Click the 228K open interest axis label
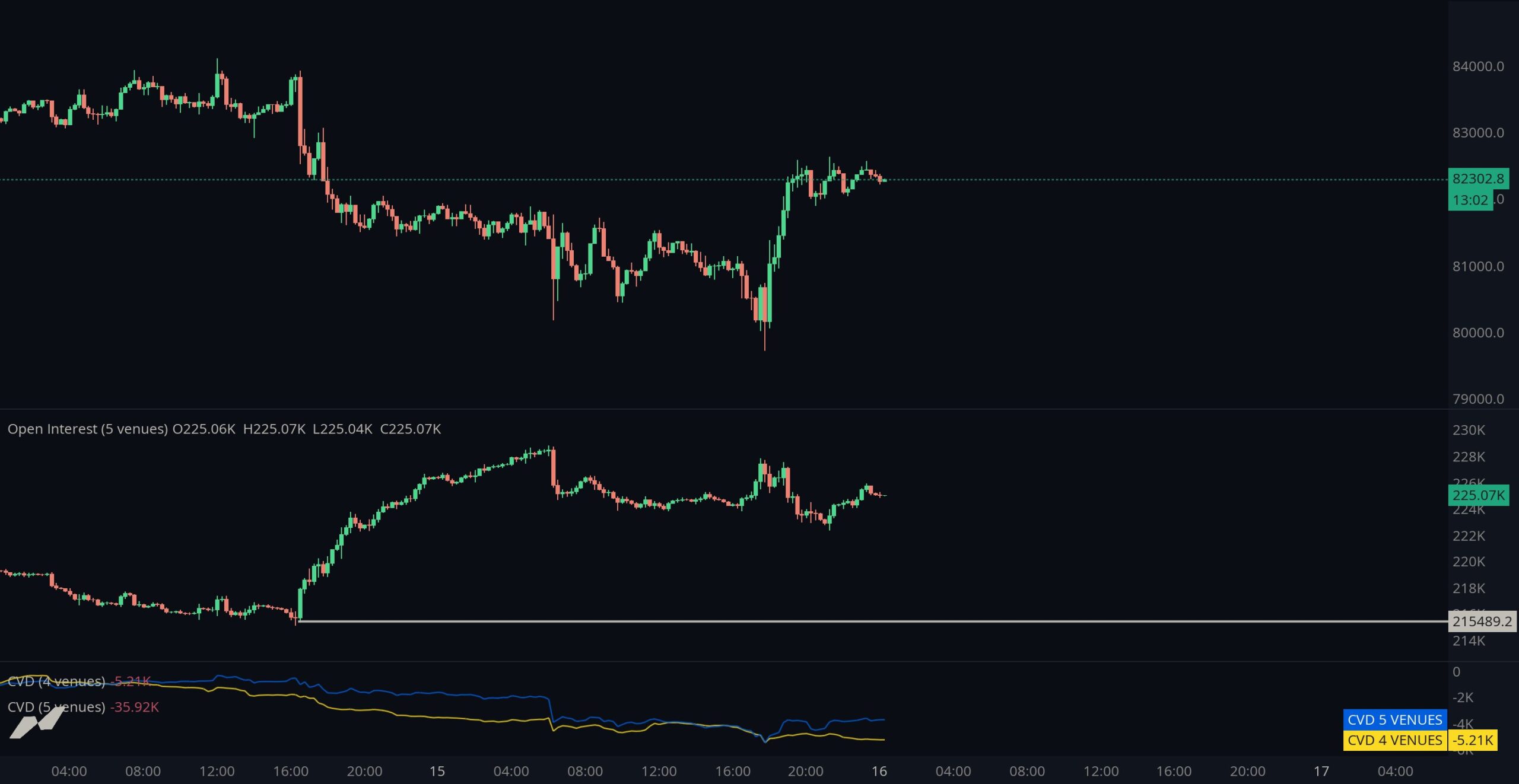The width and height of the screenshot is (1519, 784). tap(1469, 457)
